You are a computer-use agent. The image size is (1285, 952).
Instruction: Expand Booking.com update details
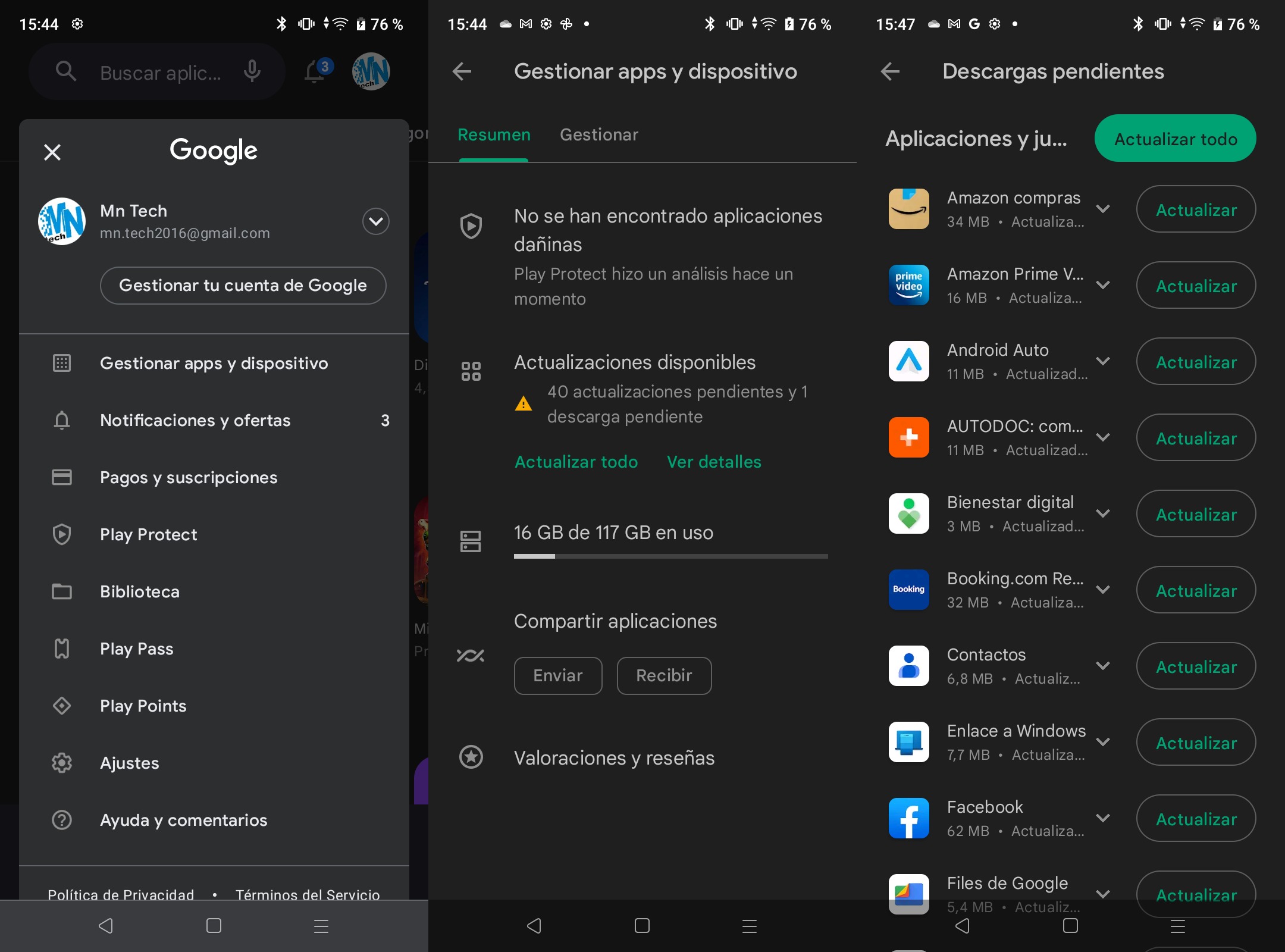click(x=1101, y=590)
